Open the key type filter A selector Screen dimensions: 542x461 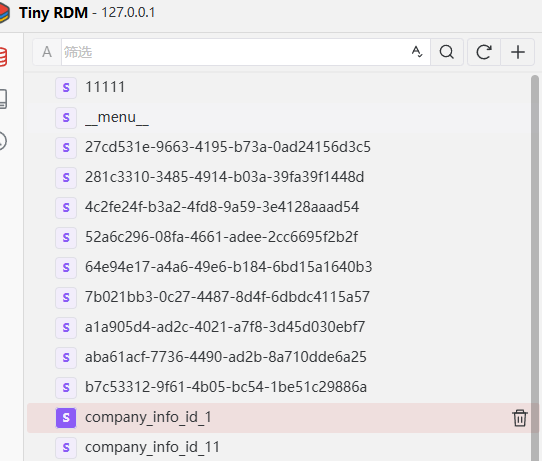(x=47, y=52)
